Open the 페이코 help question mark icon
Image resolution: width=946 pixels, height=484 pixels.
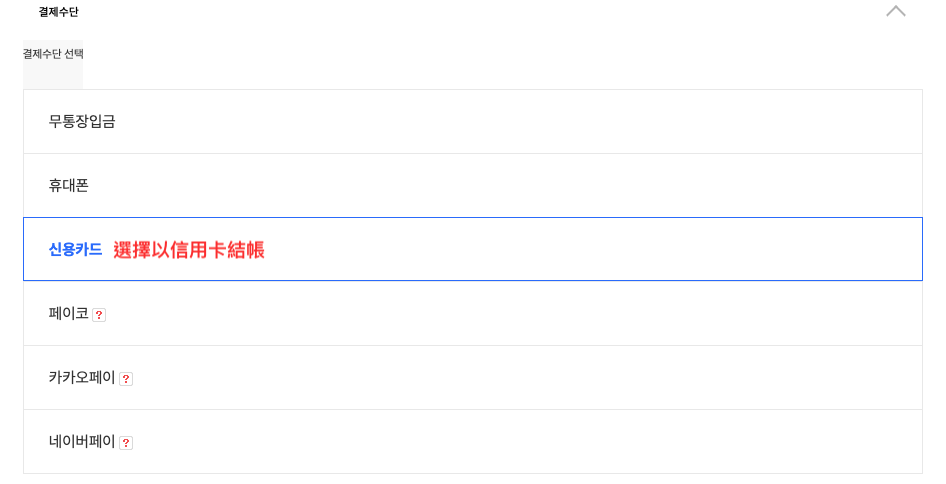point(99,315)
